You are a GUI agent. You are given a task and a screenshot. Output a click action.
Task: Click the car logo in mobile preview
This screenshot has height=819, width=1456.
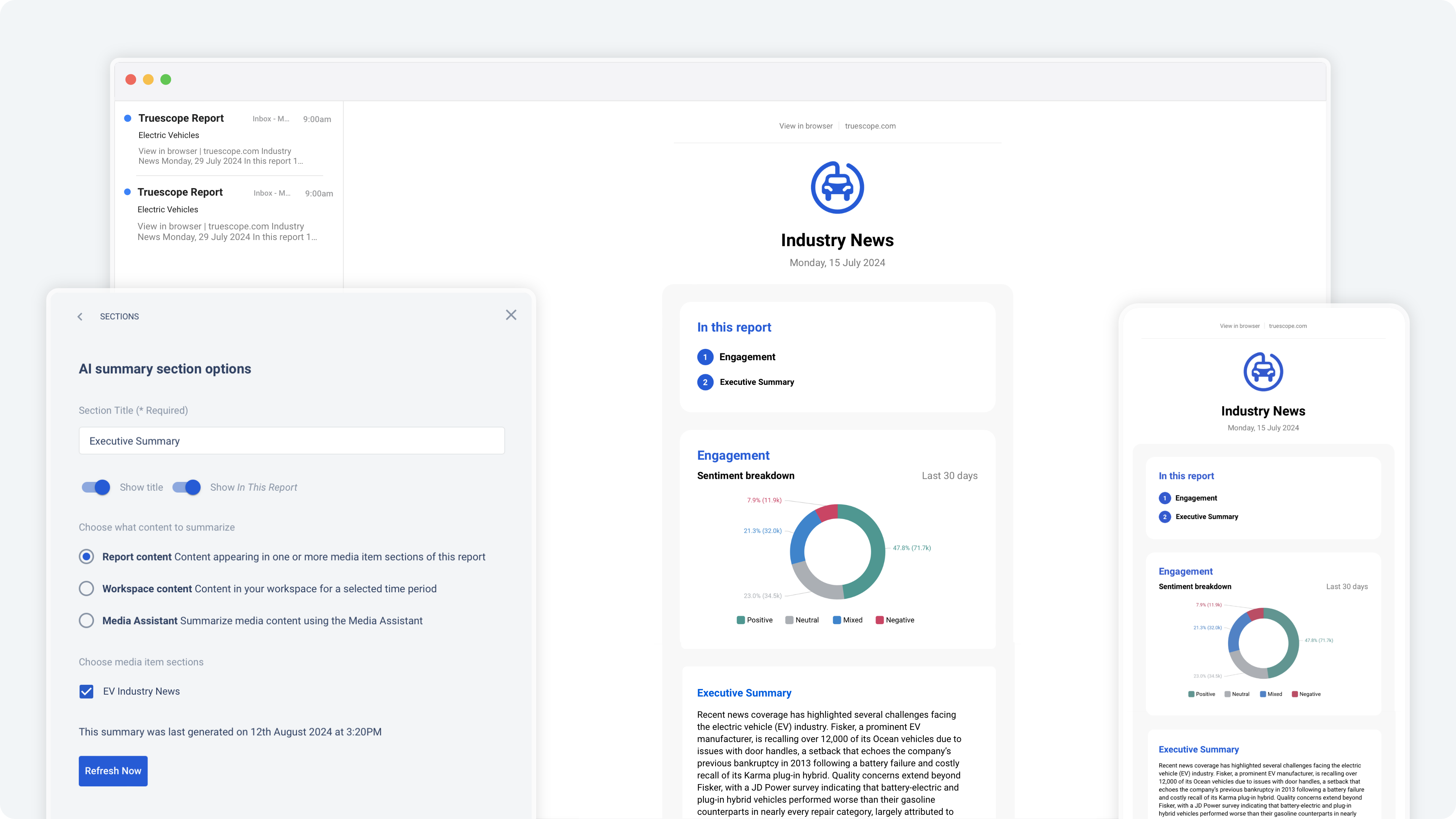[x=1263, y=371]
